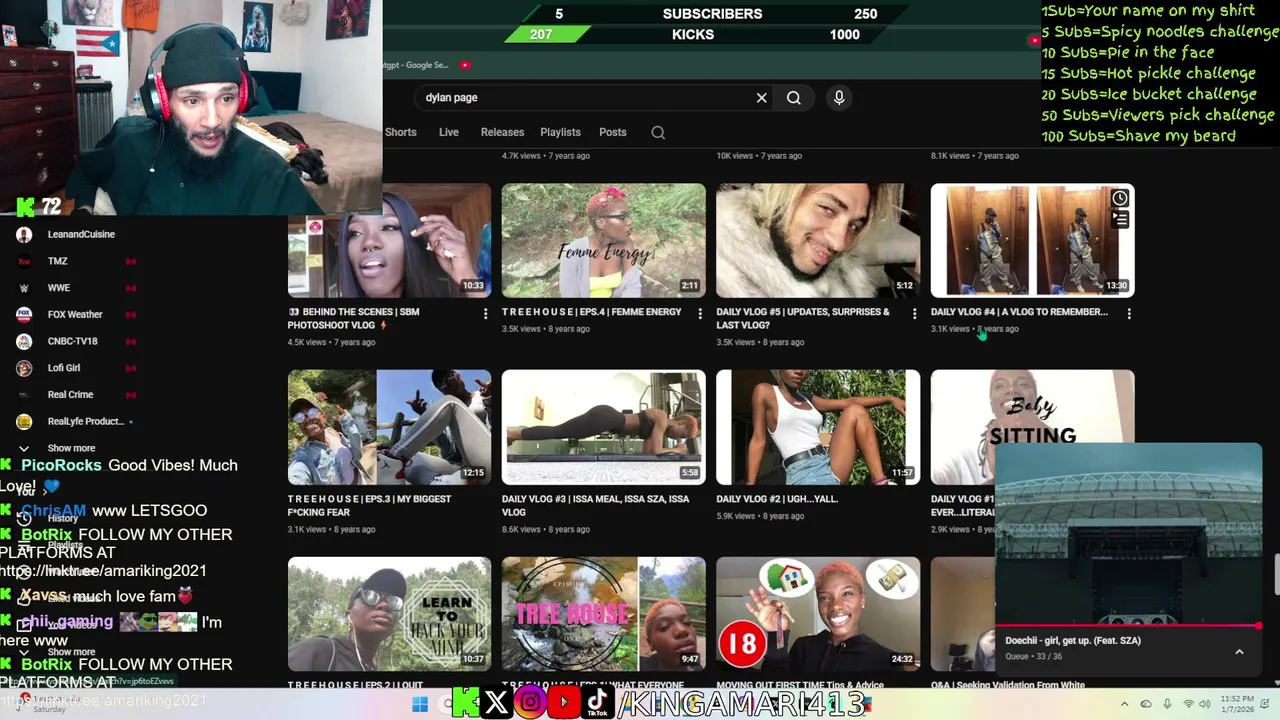Image resolution: width=1280 pixels, height=720 pixels.
Task: Click 'Doechii - girl, get up.' miniplayer title
Action: [x=1073, y=641]
